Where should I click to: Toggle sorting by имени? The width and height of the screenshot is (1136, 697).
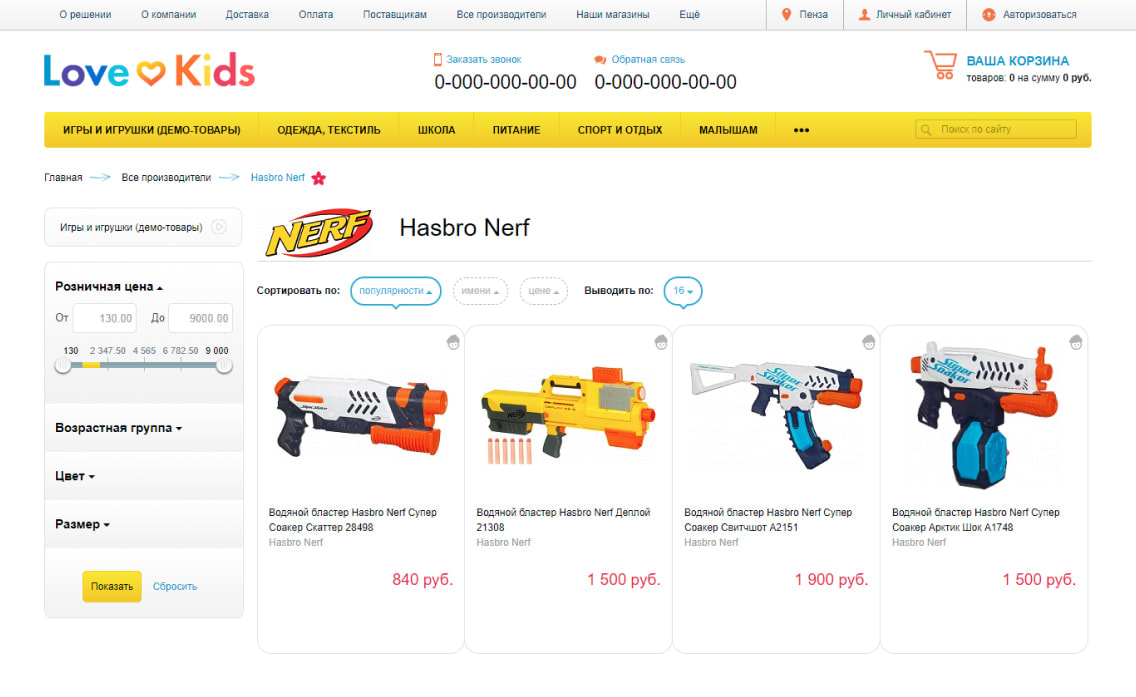click(x=480, y=291)
